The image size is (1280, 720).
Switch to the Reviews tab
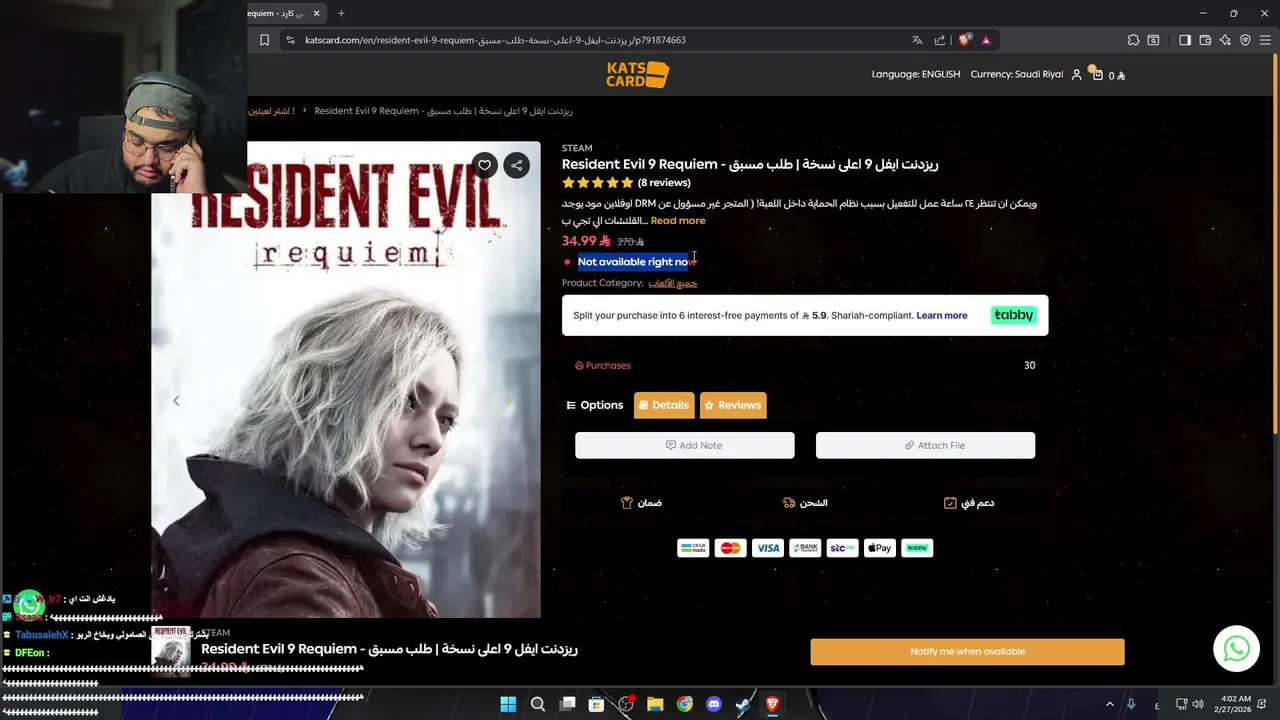point(733,405)
